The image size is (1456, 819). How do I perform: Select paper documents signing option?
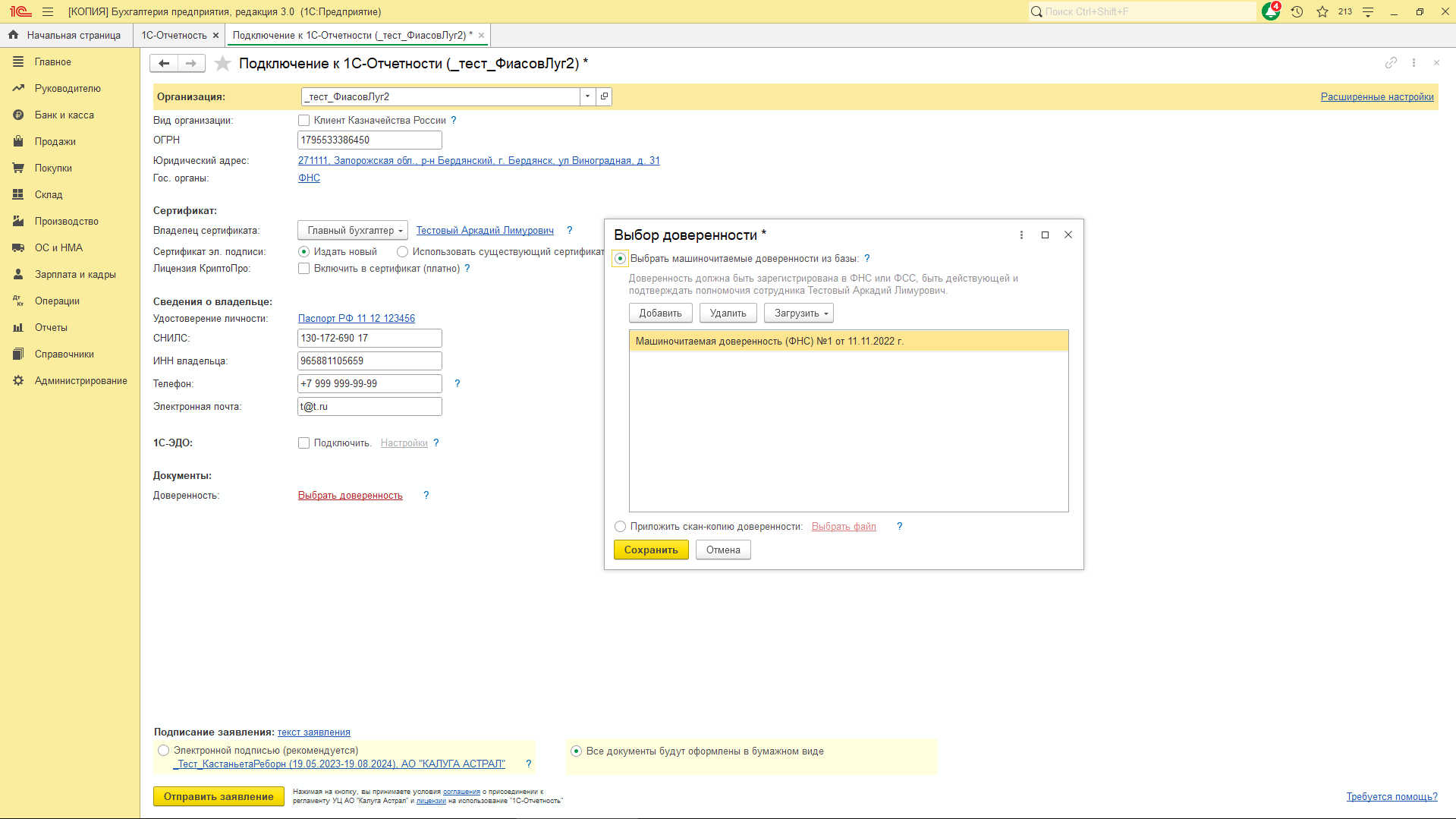pos(577,751)
